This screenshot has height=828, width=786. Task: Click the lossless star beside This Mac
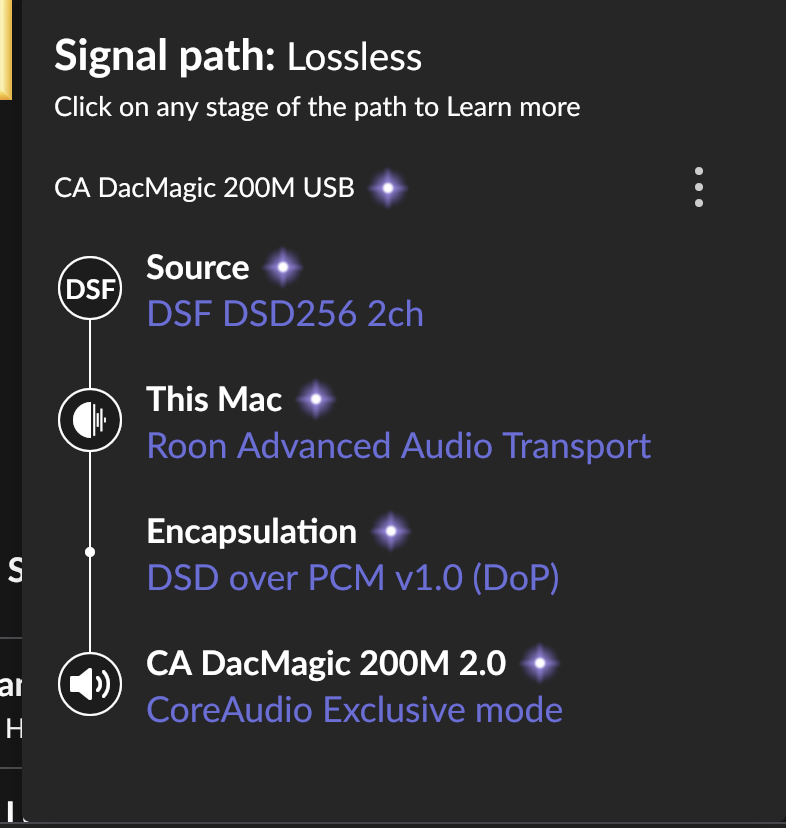[x=316, y=401]
